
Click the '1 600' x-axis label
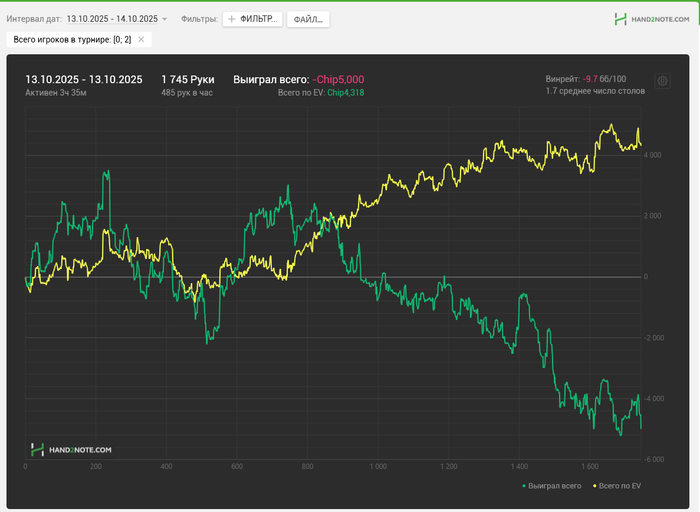point(590,466)
